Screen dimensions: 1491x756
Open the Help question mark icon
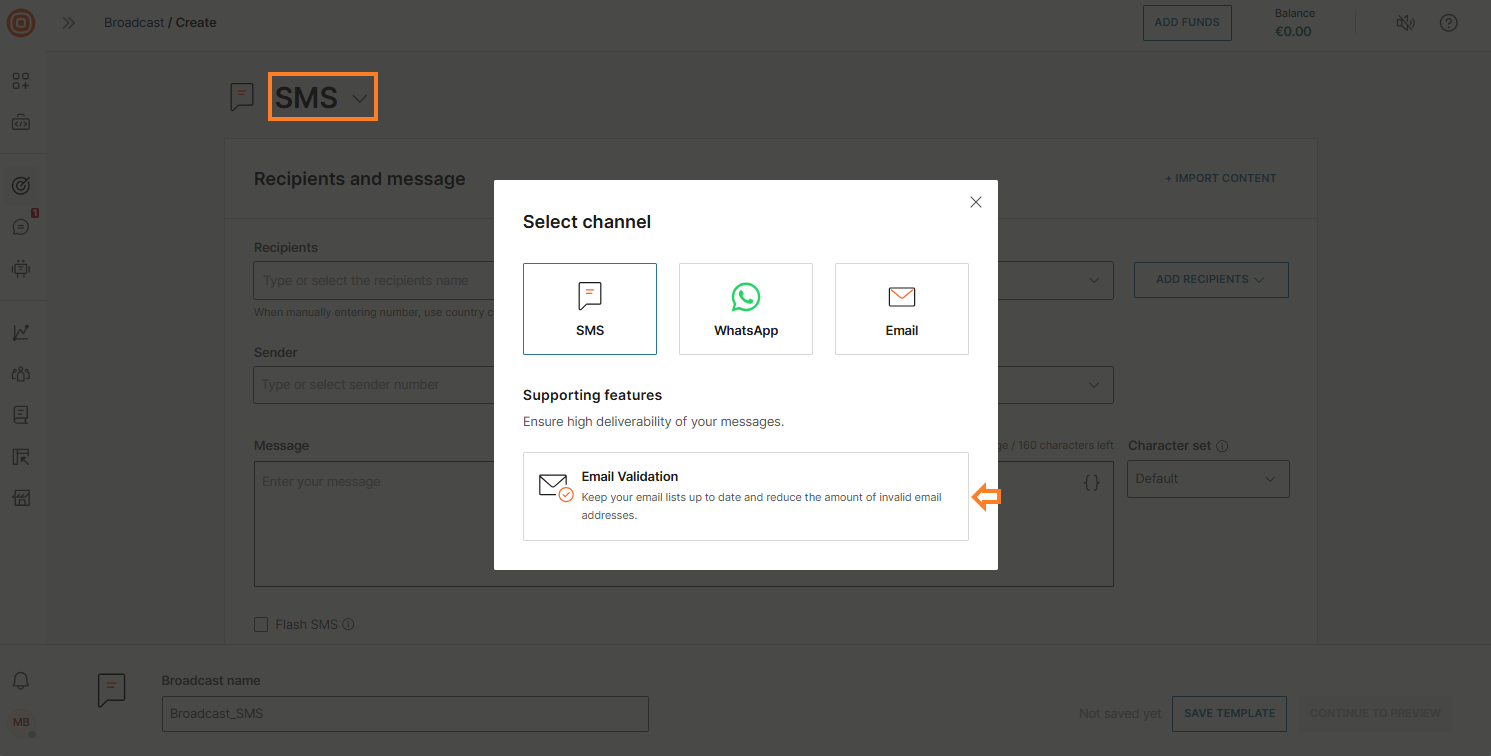point(1448,22)
